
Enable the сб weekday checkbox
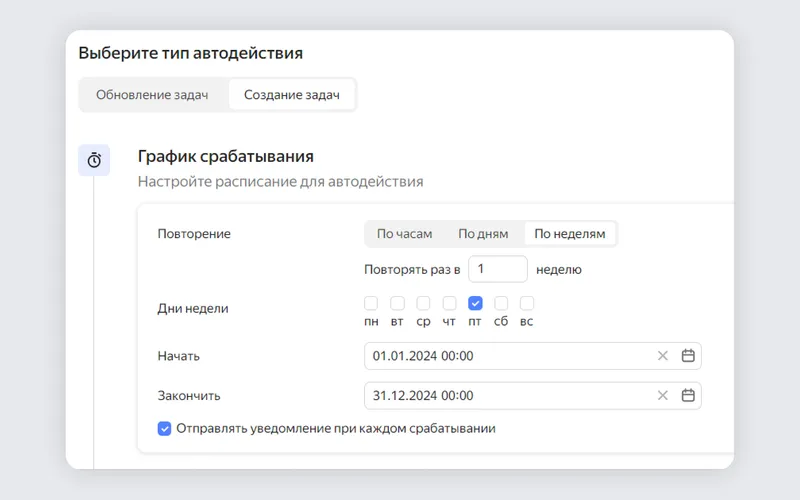(x=501, y=303)
